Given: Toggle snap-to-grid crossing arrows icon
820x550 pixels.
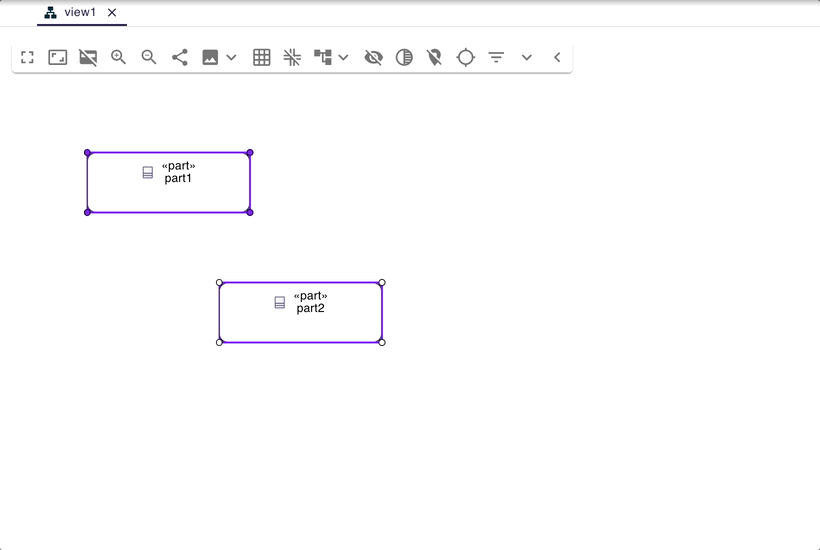Looking at the screenshot, I should click(x=292, y=58).
